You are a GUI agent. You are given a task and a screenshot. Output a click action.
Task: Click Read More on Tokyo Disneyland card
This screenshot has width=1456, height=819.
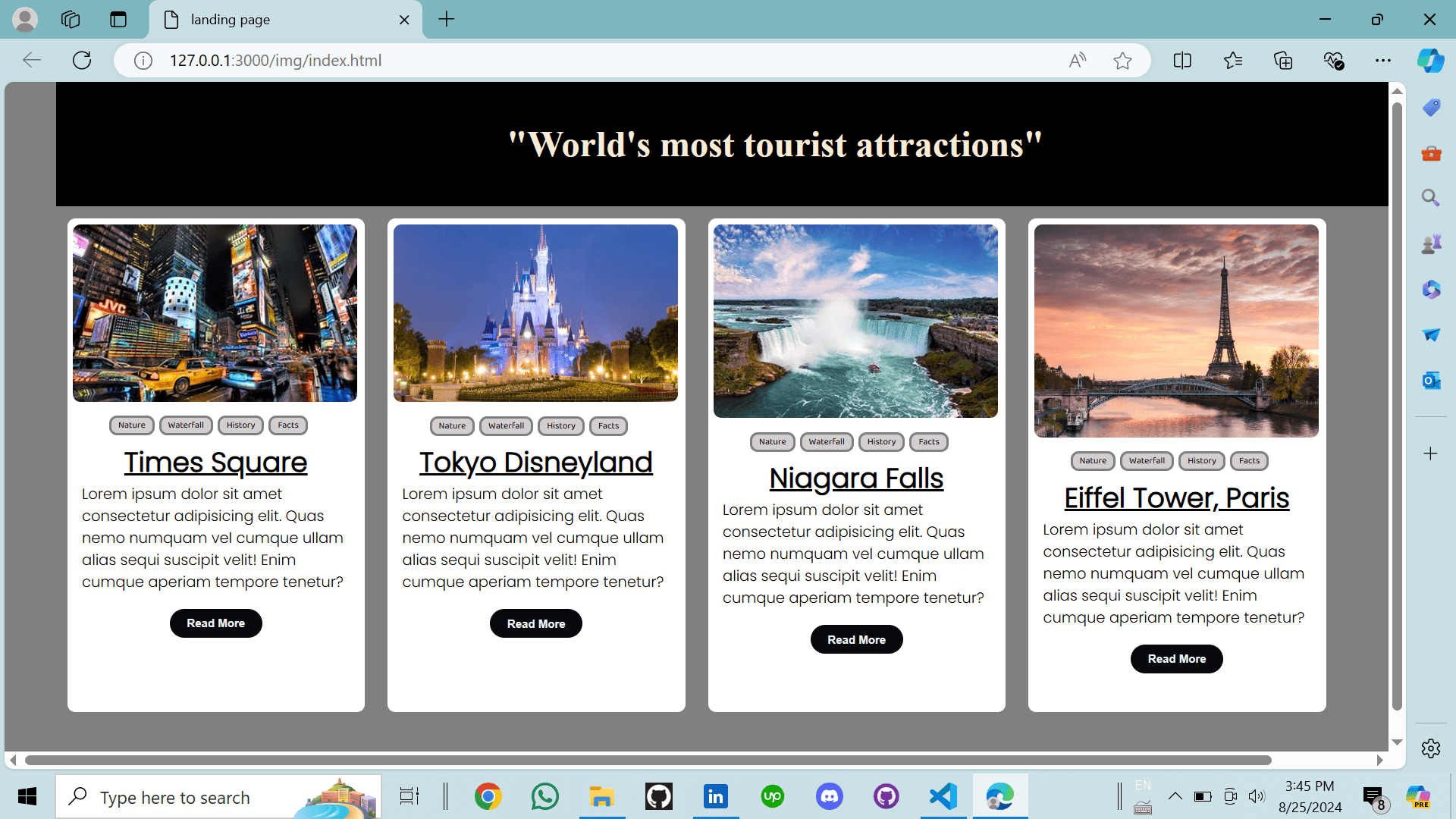point(536,623)
